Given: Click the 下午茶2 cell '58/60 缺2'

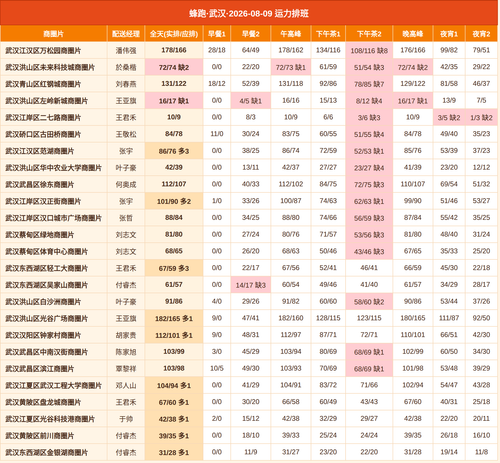Looking at the screenshot, I should [x=369, y=302].
